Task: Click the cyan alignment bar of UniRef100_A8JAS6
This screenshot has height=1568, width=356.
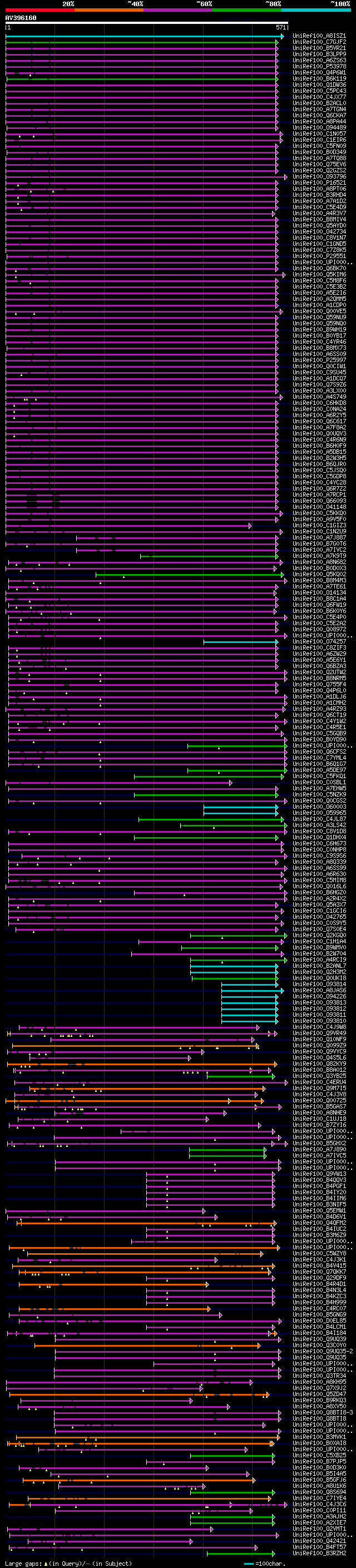Action: 252,991
